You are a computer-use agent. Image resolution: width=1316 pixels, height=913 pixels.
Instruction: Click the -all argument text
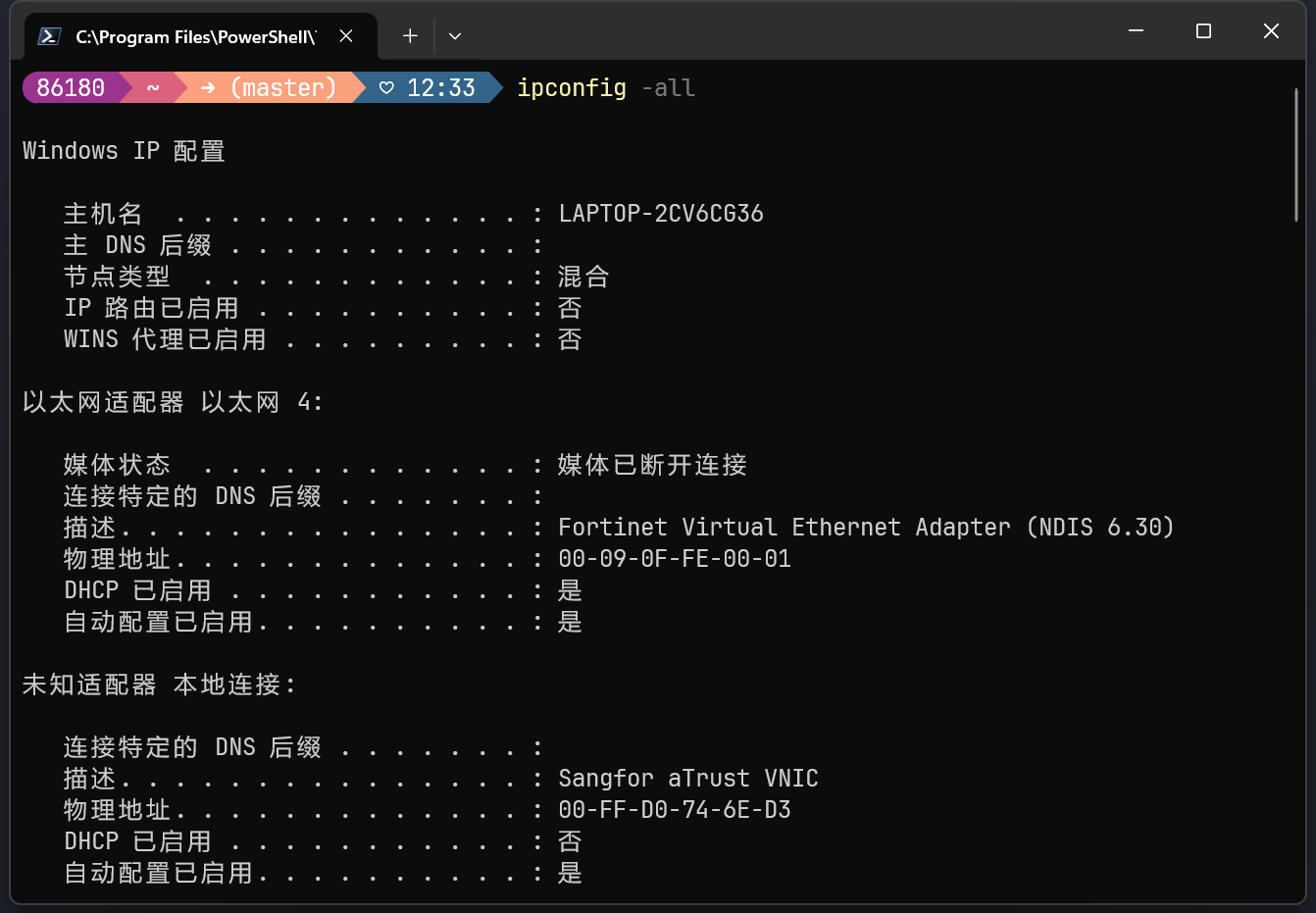pos(669,88)
